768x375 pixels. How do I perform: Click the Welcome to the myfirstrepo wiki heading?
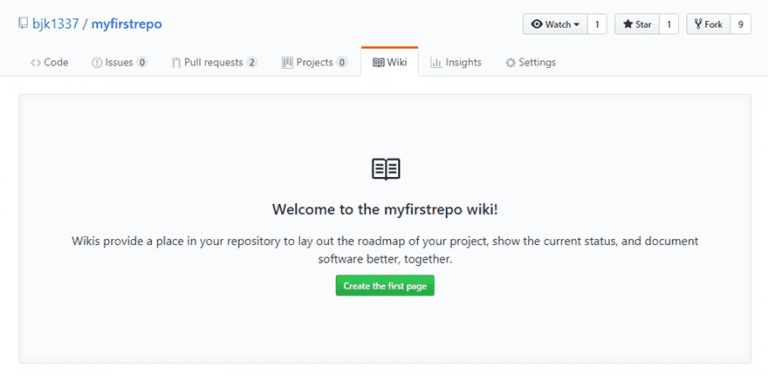[385, 210]
